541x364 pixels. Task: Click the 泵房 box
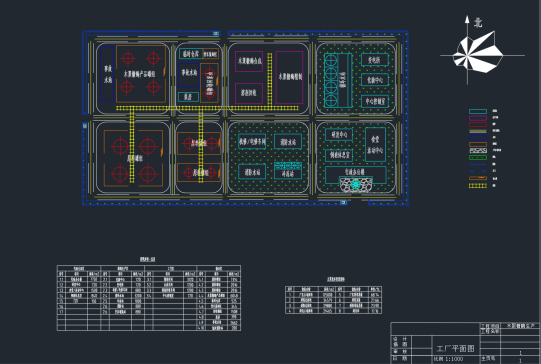tap(188, 97)
